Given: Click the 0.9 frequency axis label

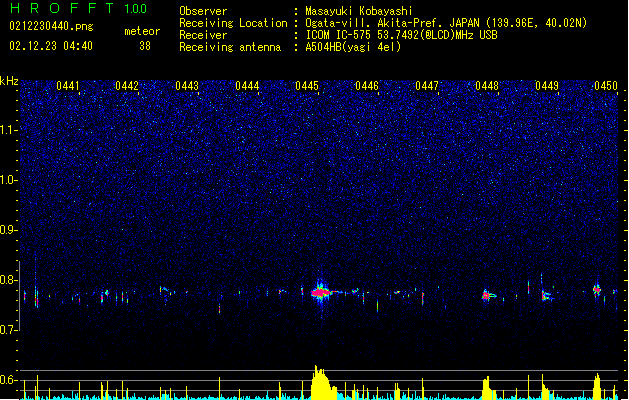Looking at the screenshot, I should [9, 230].
